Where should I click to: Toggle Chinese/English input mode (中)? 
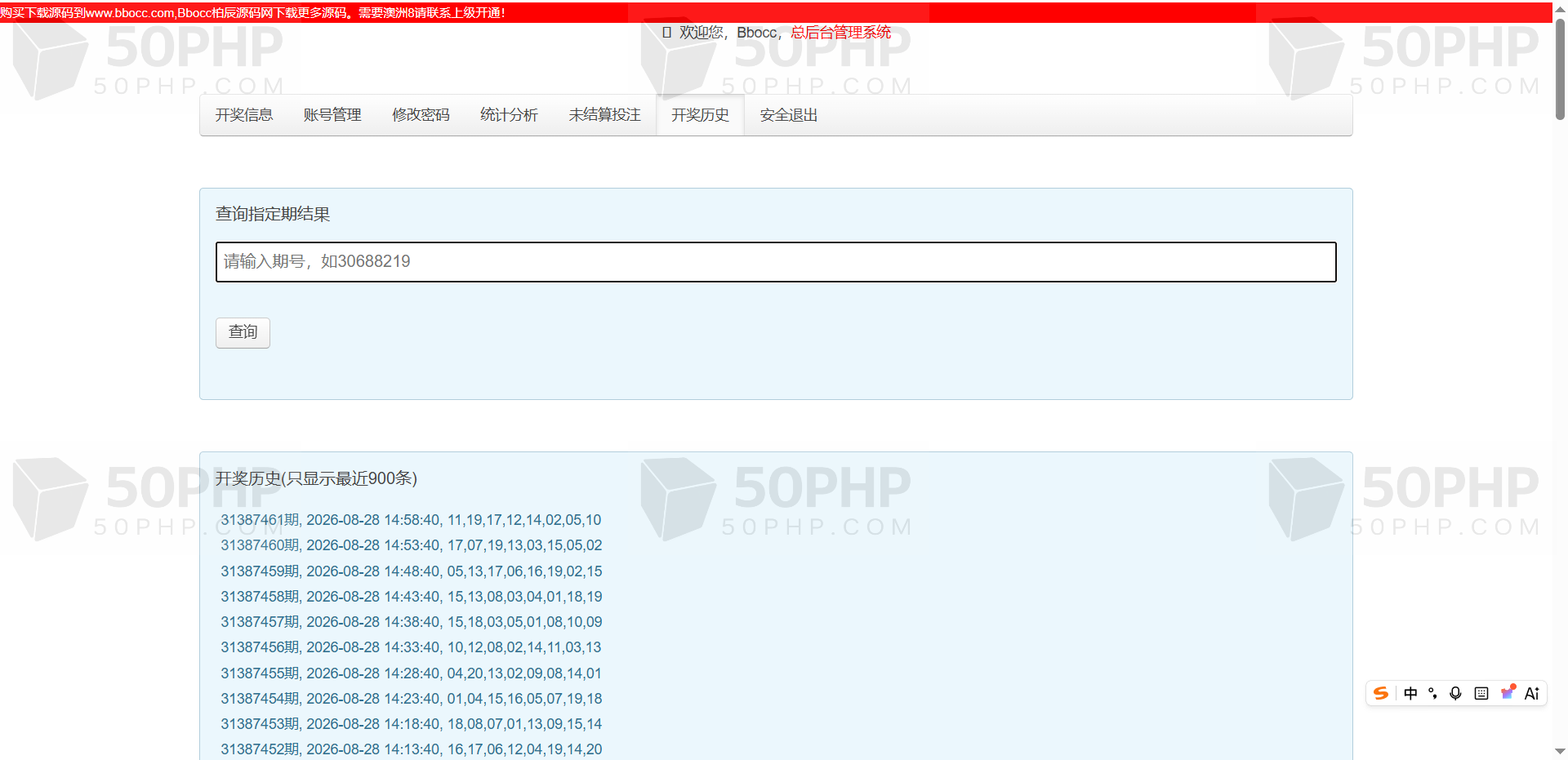pyautogui.click(x=1410, y=693)
